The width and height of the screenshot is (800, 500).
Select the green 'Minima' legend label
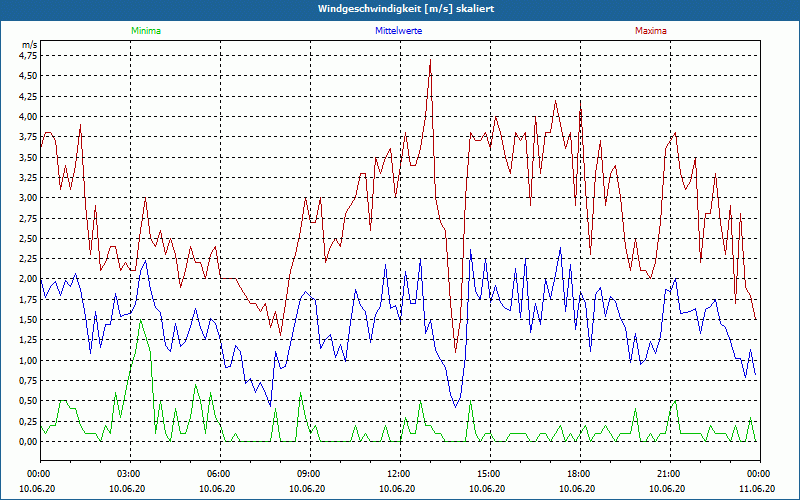pyautogui.click(x=146, y=31)
